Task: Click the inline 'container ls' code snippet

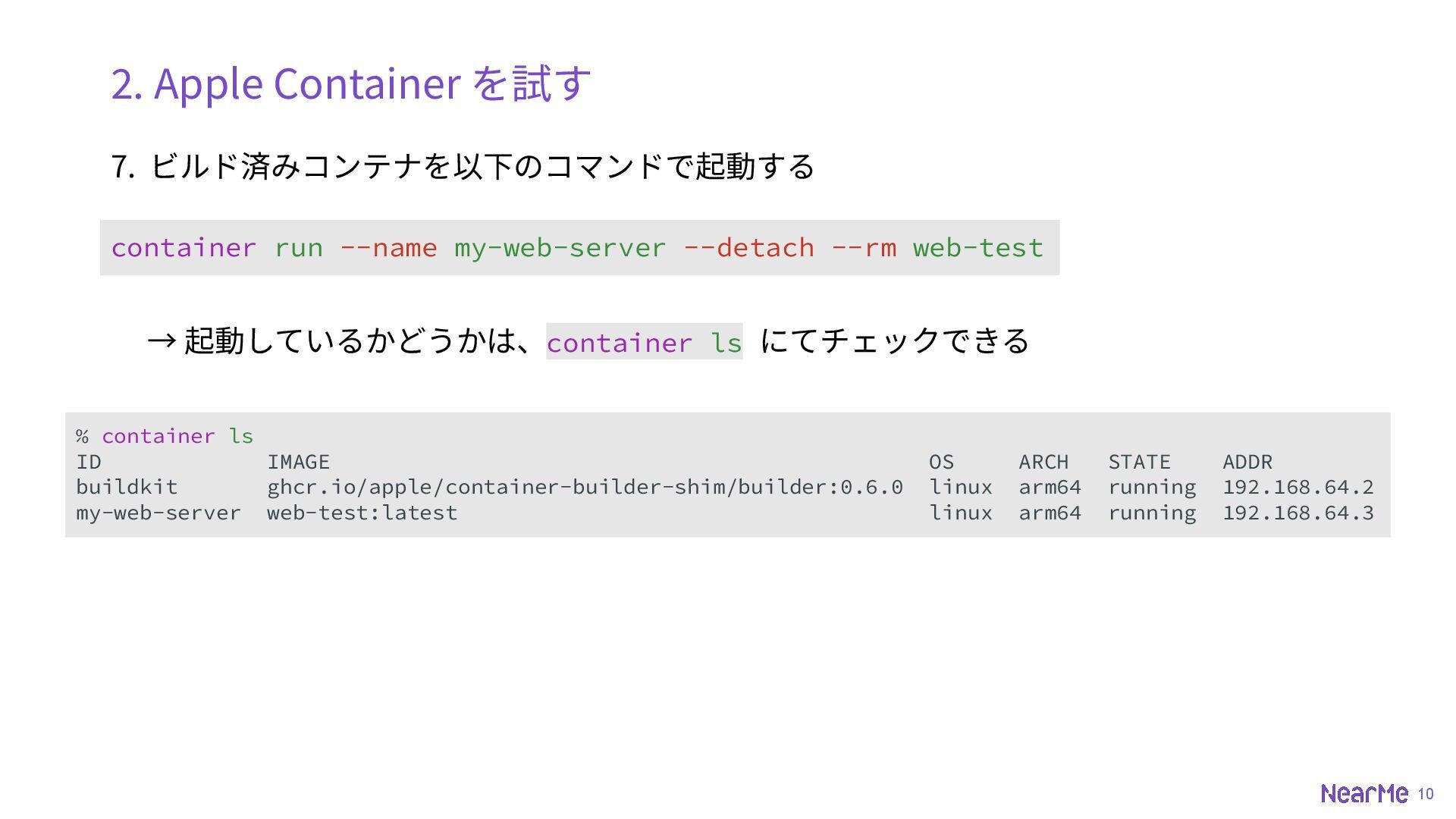Action: [645, 342]
